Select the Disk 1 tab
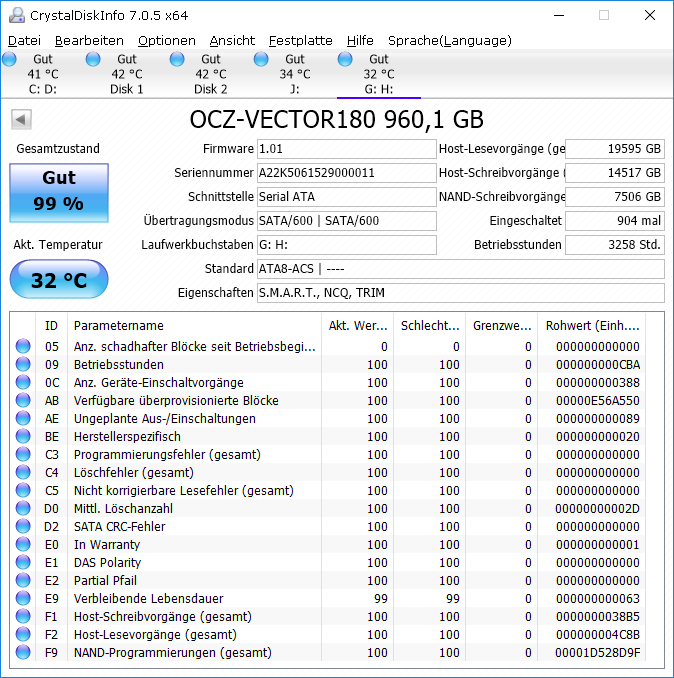The image size is (674, 678). 127,74
